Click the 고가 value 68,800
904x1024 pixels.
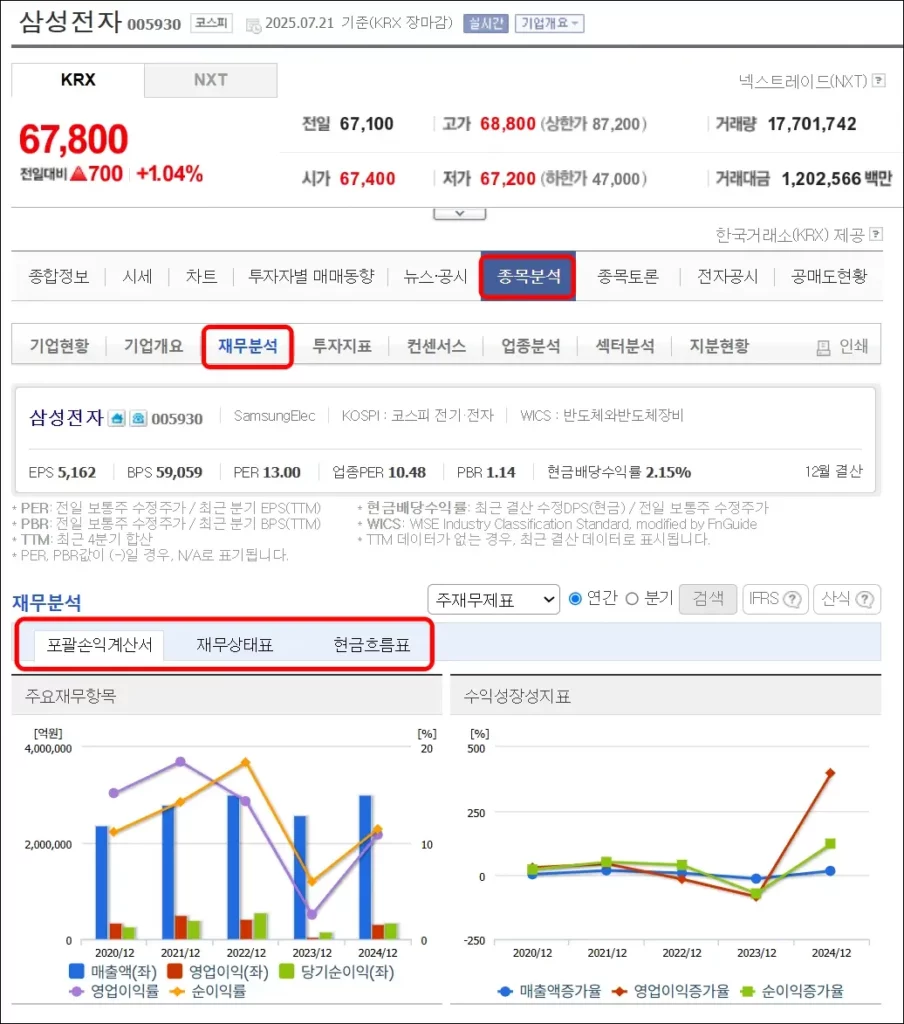508,124
